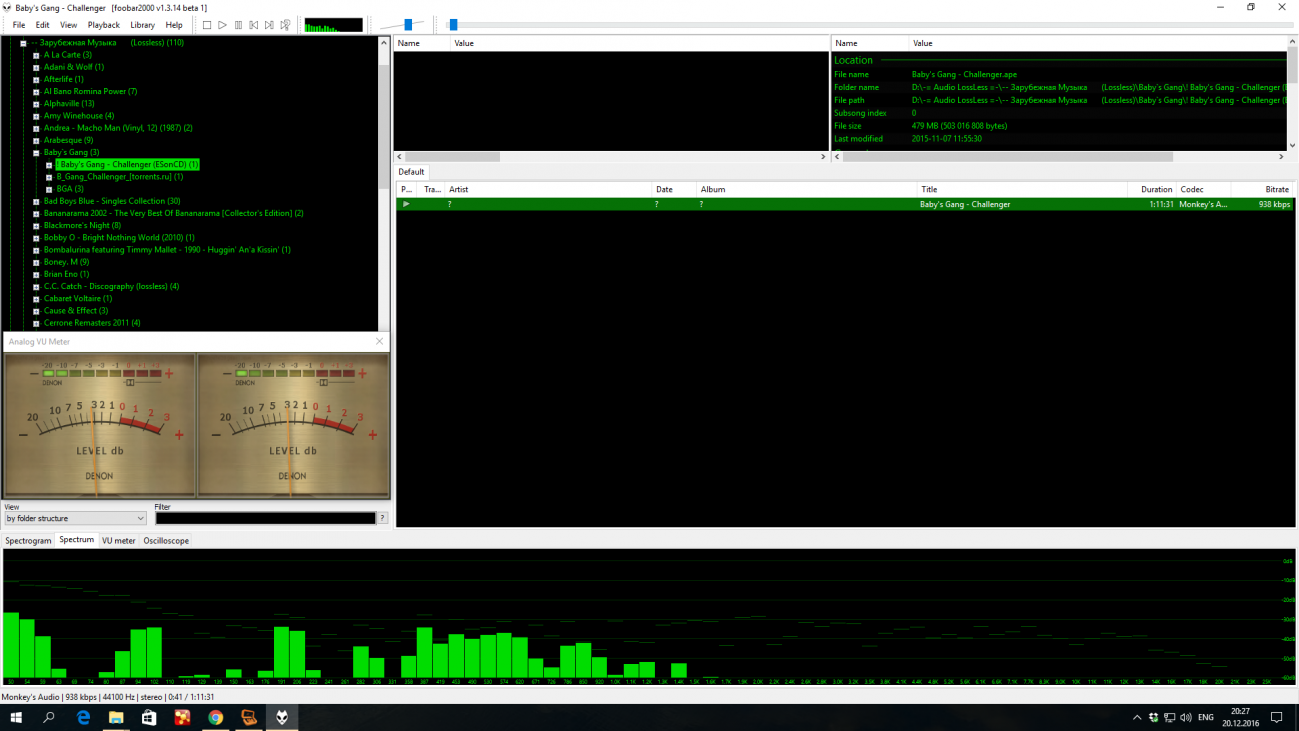This screenshot has width=1299, height=731.
Task: Click the random playback icon
Action: pos(285,25)
